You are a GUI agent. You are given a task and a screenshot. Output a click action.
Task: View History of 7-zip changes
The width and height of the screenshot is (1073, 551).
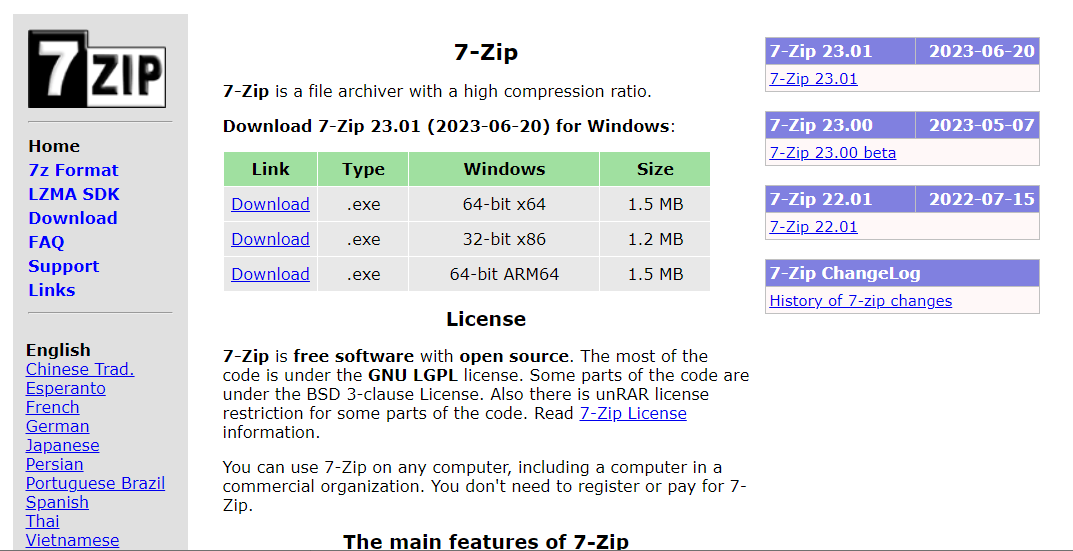pos(860,301)
